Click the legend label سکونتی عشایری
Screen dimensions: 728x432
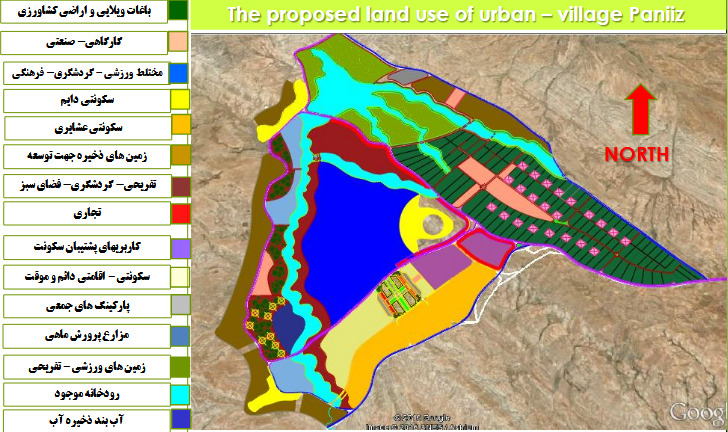(88, 128)
